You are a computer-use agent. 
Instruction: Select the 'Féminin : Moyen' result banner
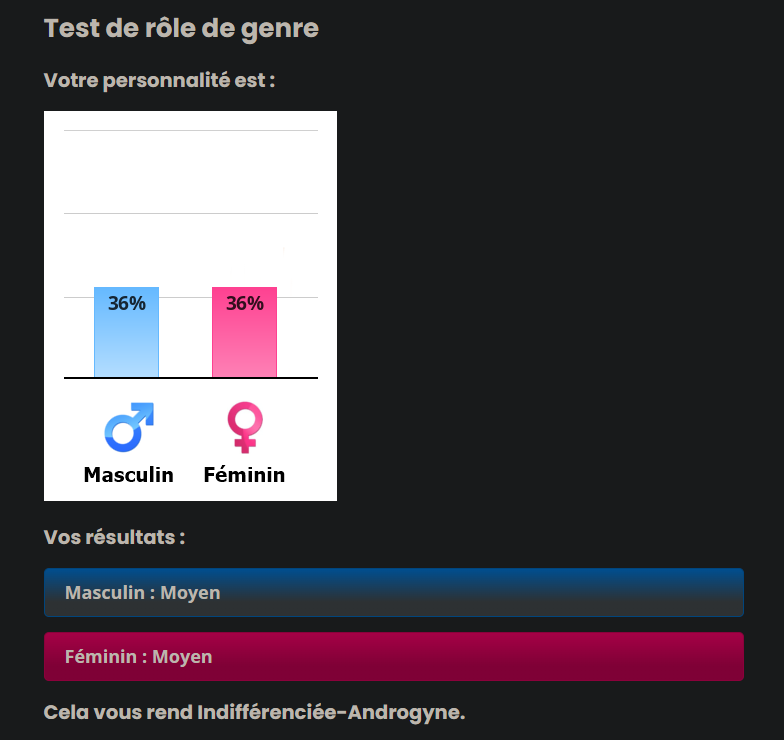point(393,657)
